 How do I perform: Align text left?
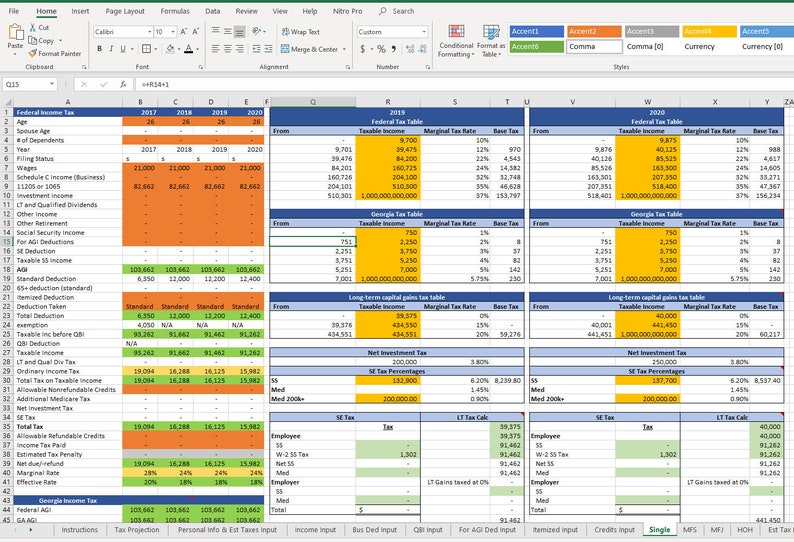tap(216, 49)
